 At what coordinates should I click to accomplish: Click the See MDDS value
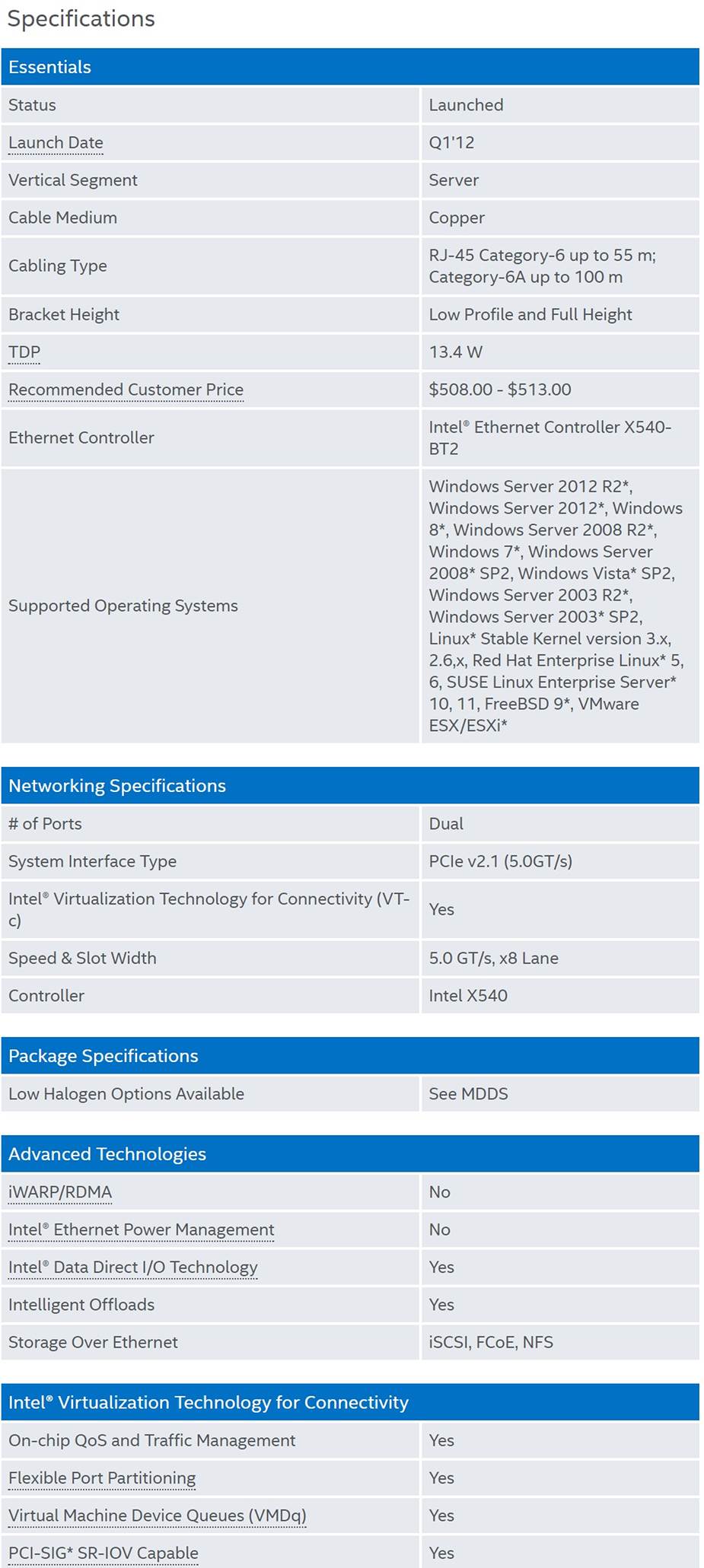[x=468, y=1094]
